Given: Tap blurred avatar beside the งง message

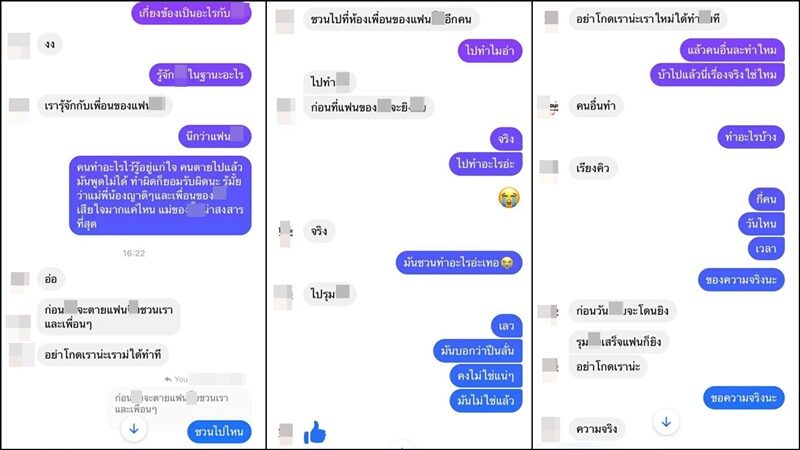Looking at the screenshot, I should click(x=19, y=45).
